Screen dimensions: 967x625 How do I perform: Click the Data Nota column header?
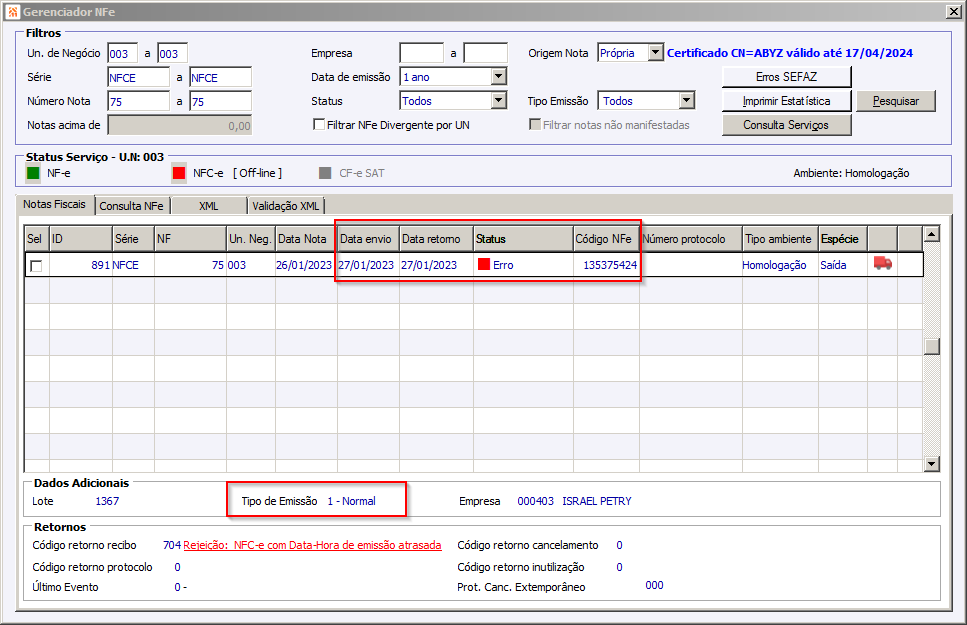tap(306, 239)
